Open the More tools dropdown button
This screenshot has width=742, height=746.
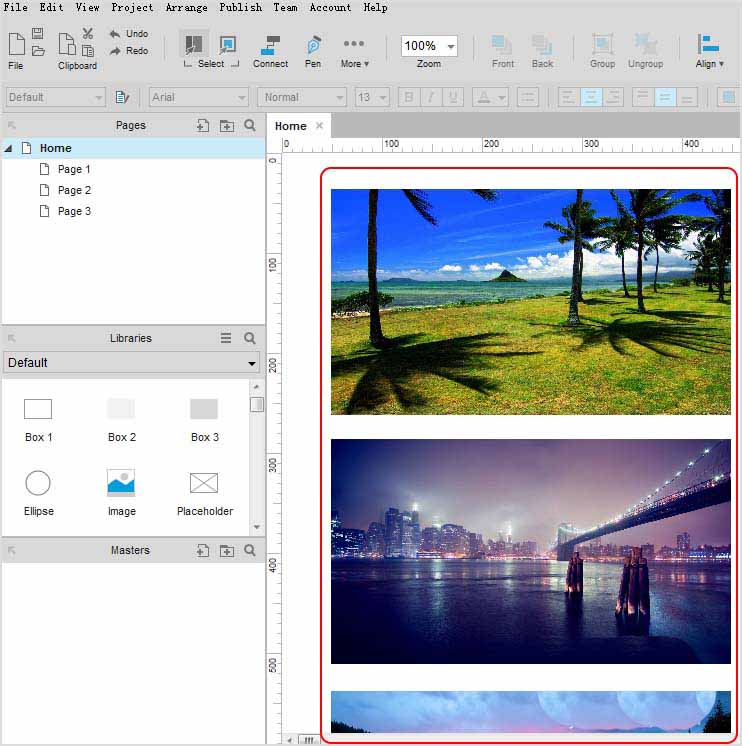point(354,51)
